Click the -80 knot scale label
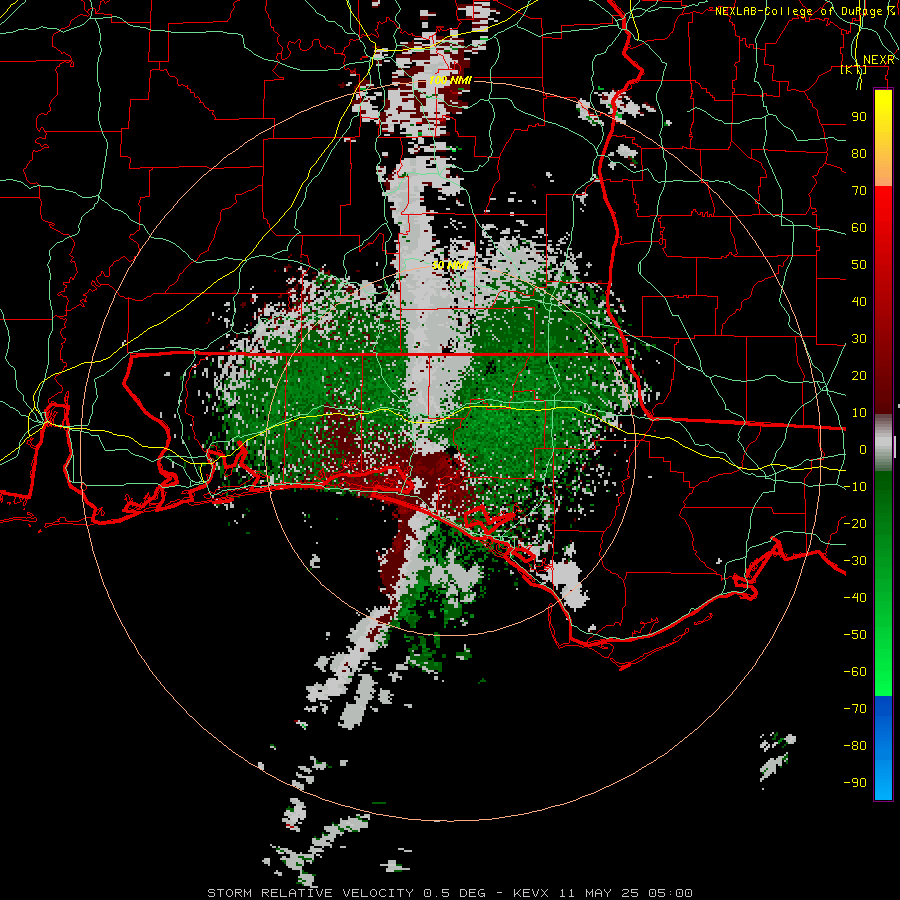The image size is (900, 900). (x=855, y=746)
